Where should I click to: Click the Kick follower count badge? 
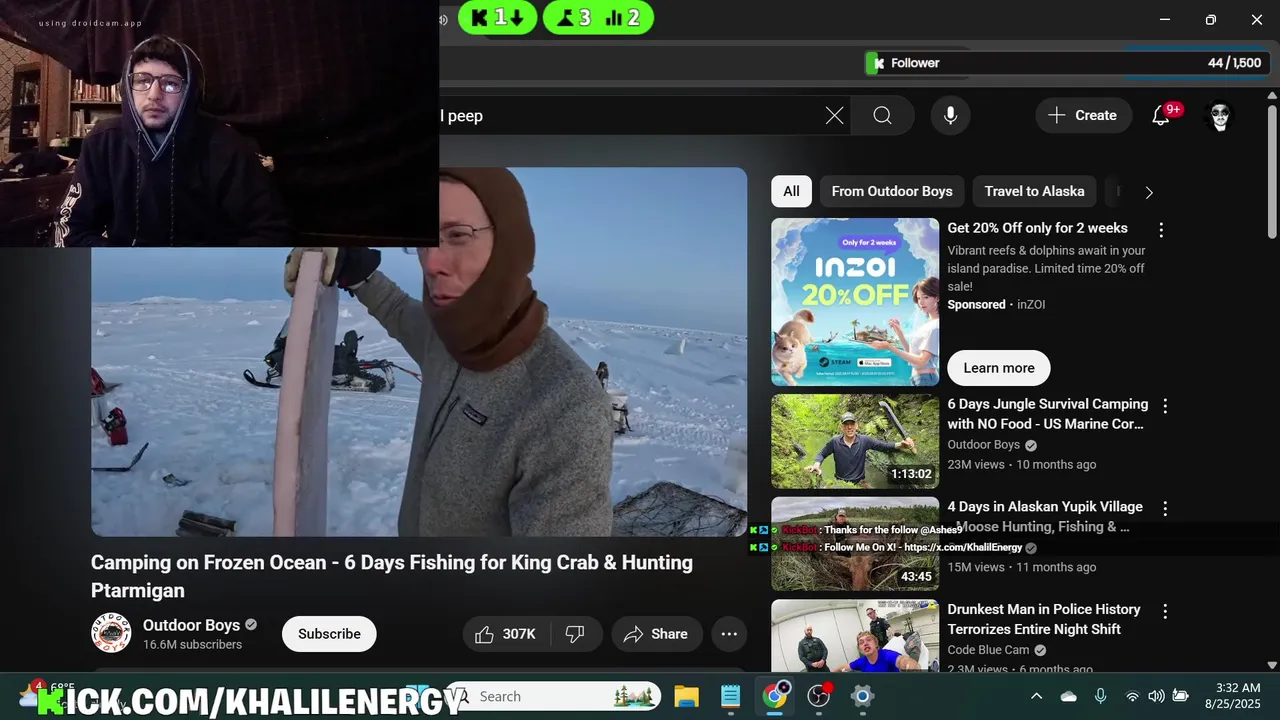(x=498, y=17)
